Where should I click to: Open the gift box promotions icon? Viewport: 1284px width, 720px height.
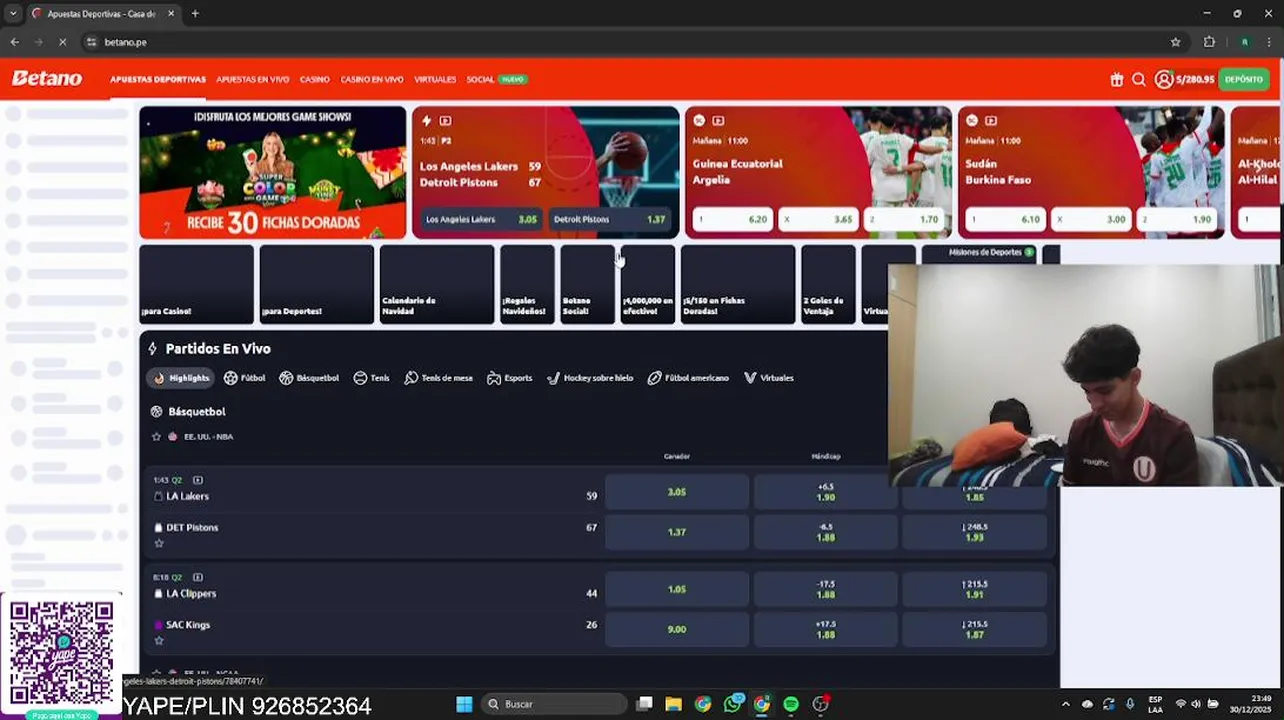point(1117,79)
